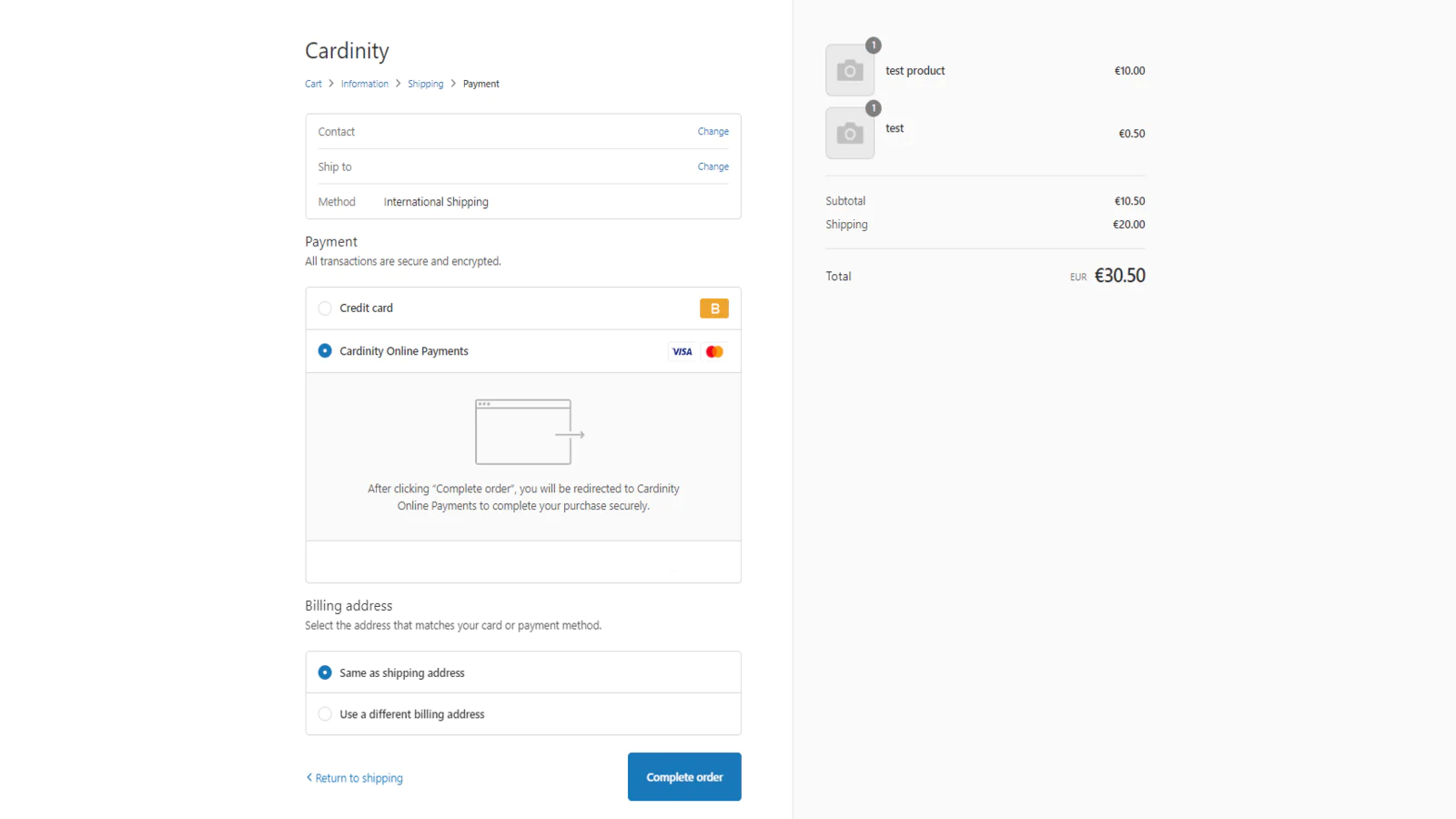Click the 'All transactions are secure' note

click(403, 261)
